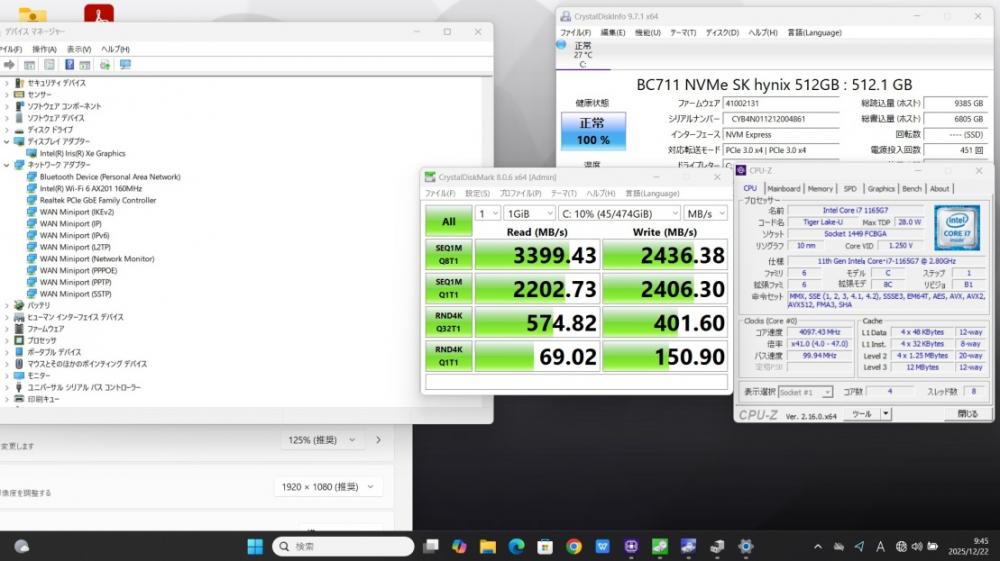Click the Windows Start button on taskbar
The image size is (1000, 561).
point(255,546)
